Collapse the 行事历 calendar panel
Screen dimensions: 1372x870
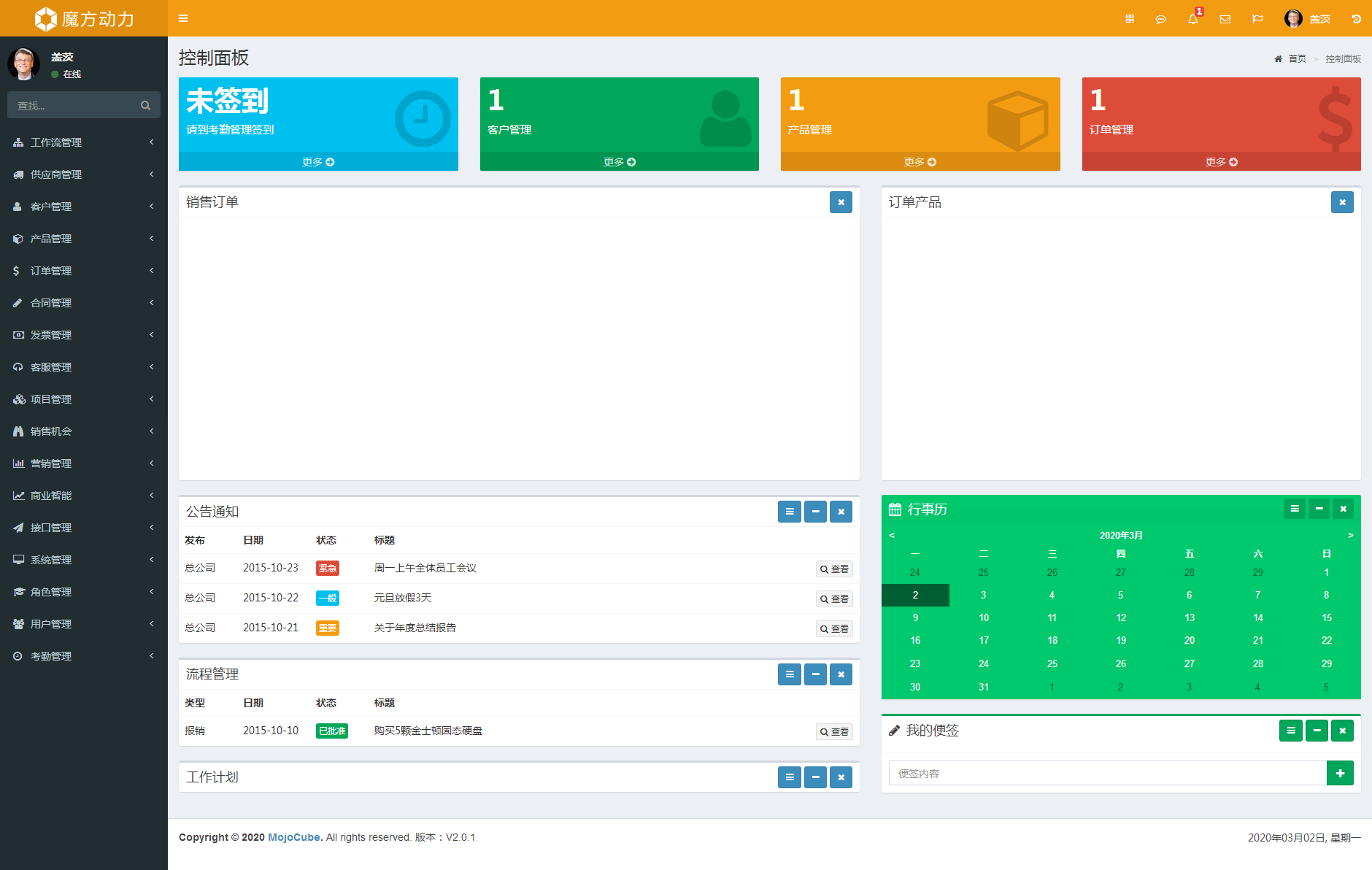pyautogui.click(x=1319, y=509)
